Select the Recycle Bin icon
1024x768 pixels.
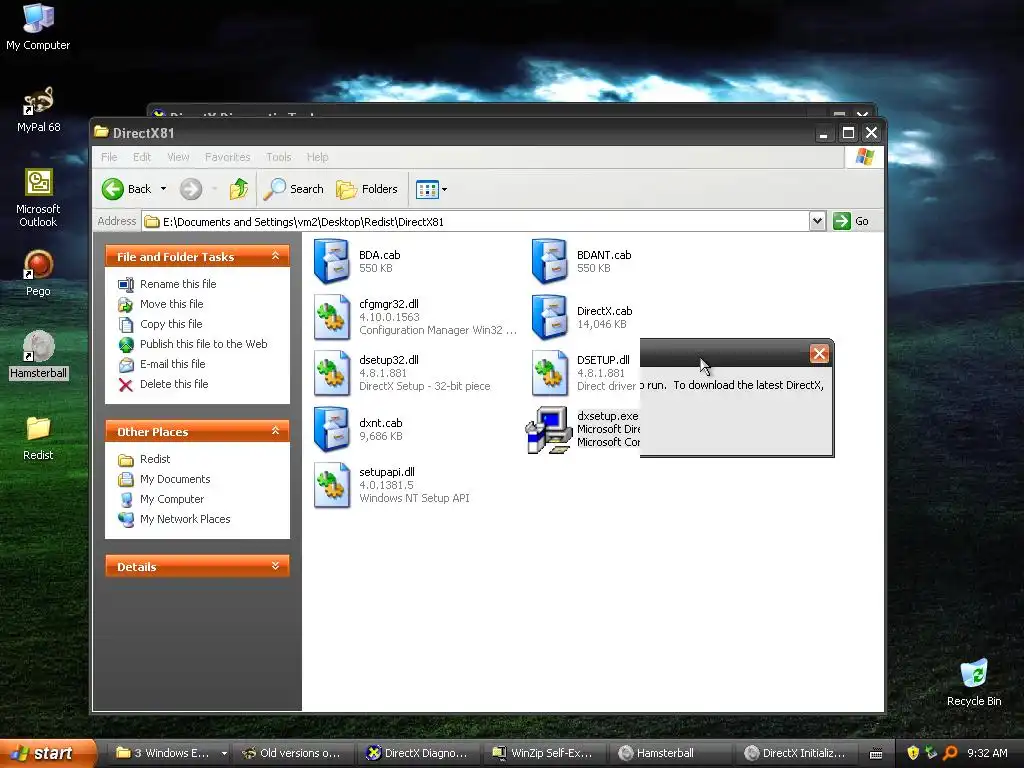click(974, 683)
